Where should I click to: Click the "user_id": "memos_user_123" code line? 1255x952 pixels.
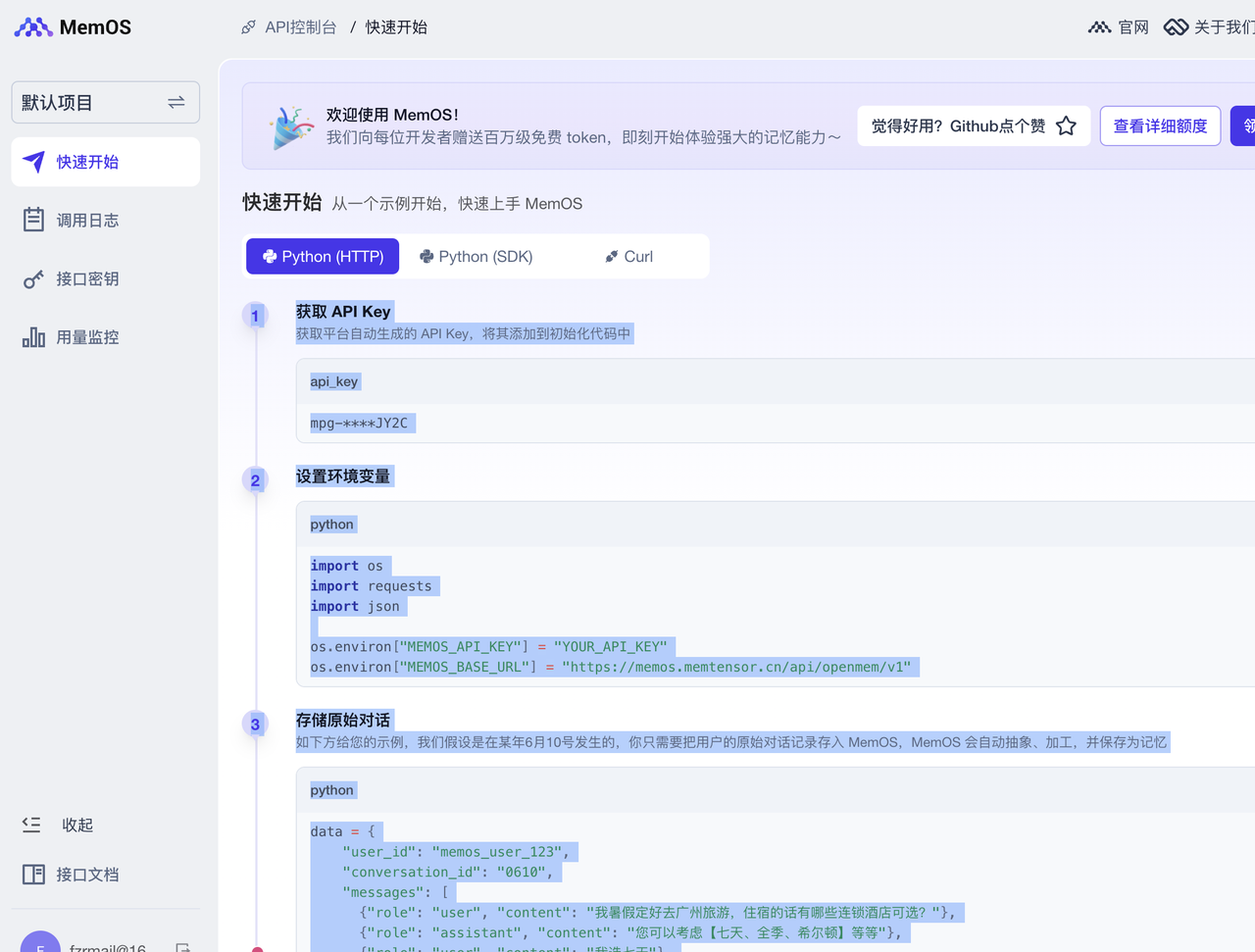(x=456, y=851)
